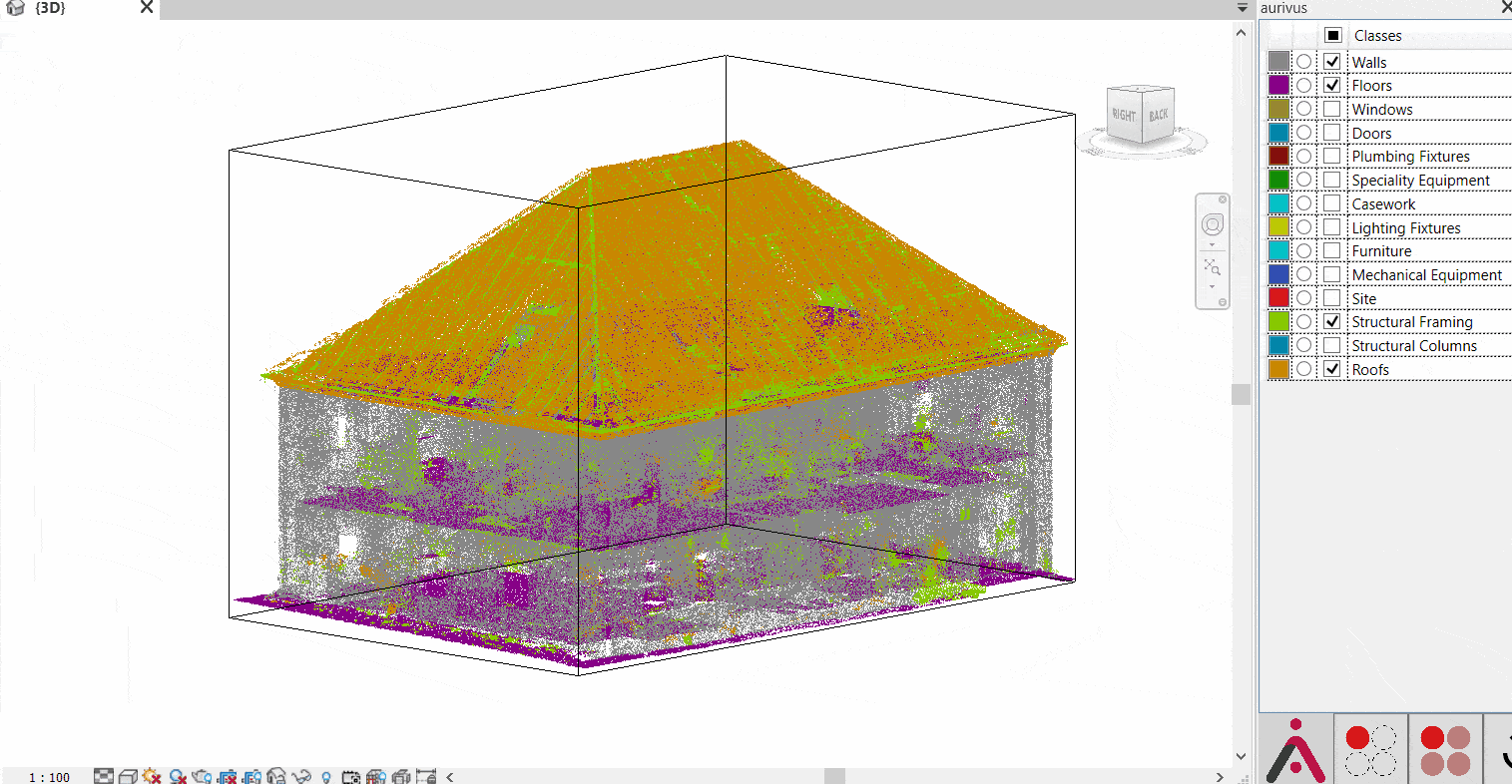Toggle Sun Path off icon
1512x784 pixels.
[x=153, y=776]
